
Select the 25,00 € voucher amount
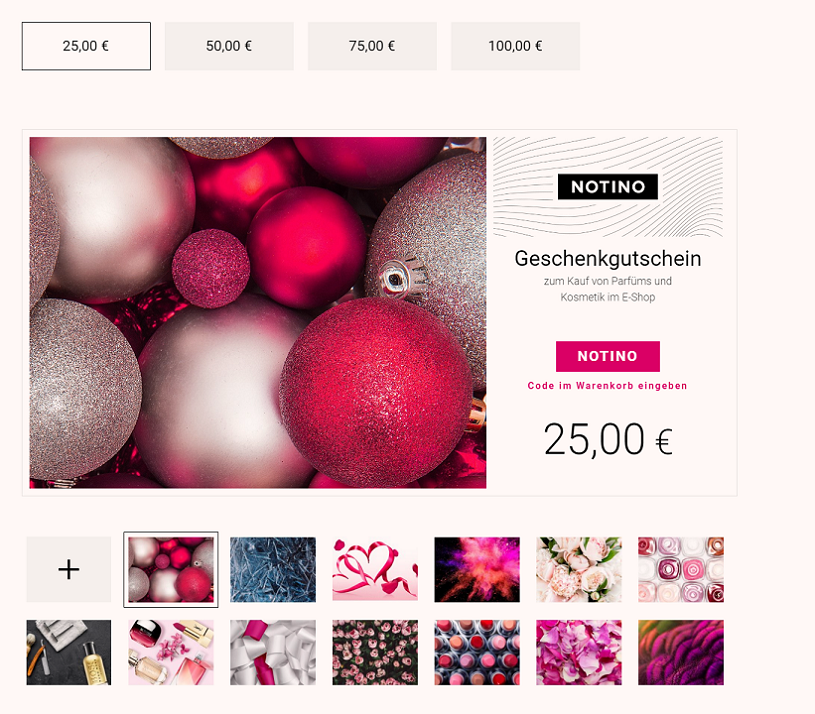click(x=86, y=46)
